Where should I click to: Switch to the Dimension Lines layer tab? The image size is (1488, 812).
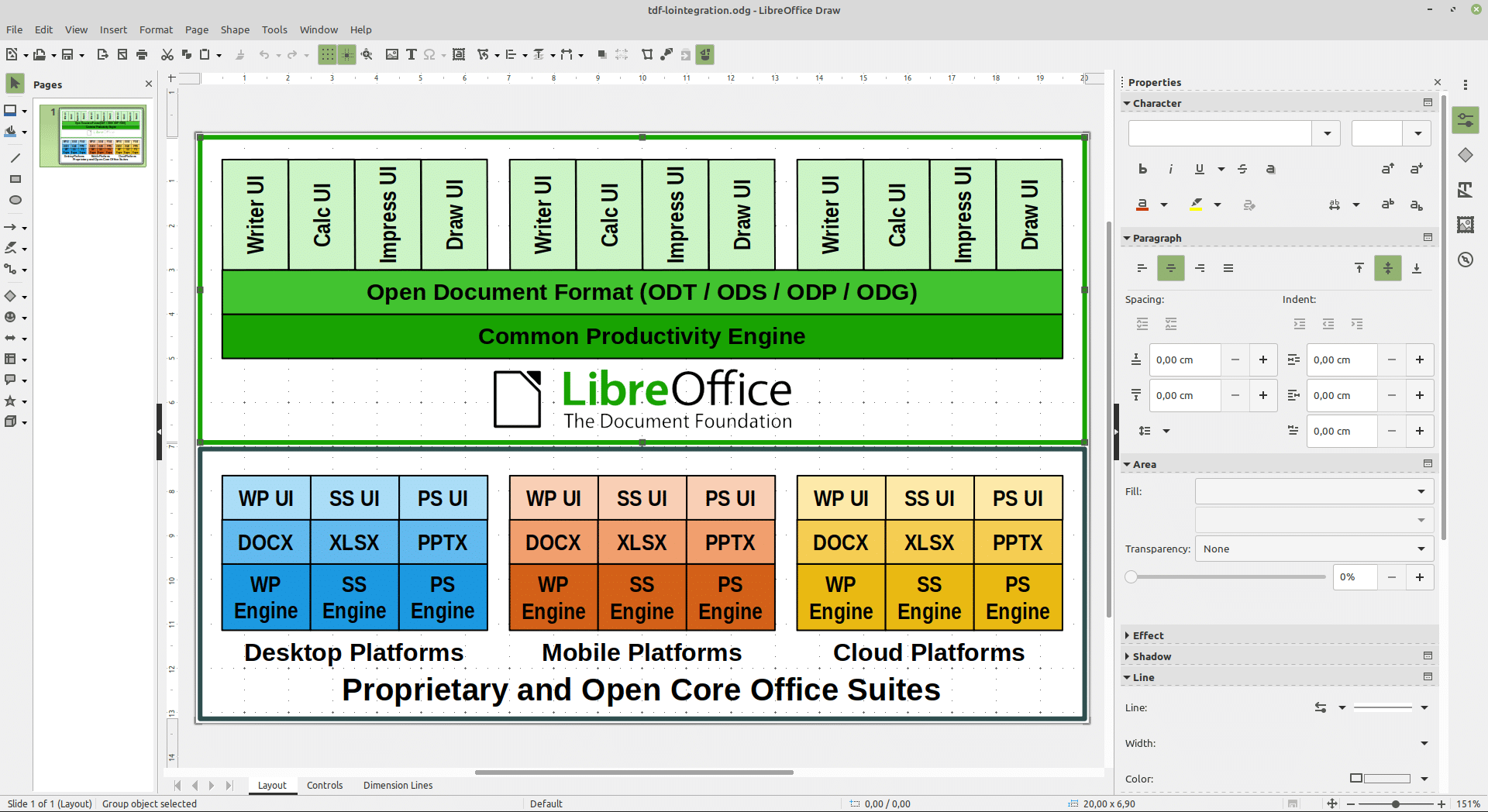398,785
